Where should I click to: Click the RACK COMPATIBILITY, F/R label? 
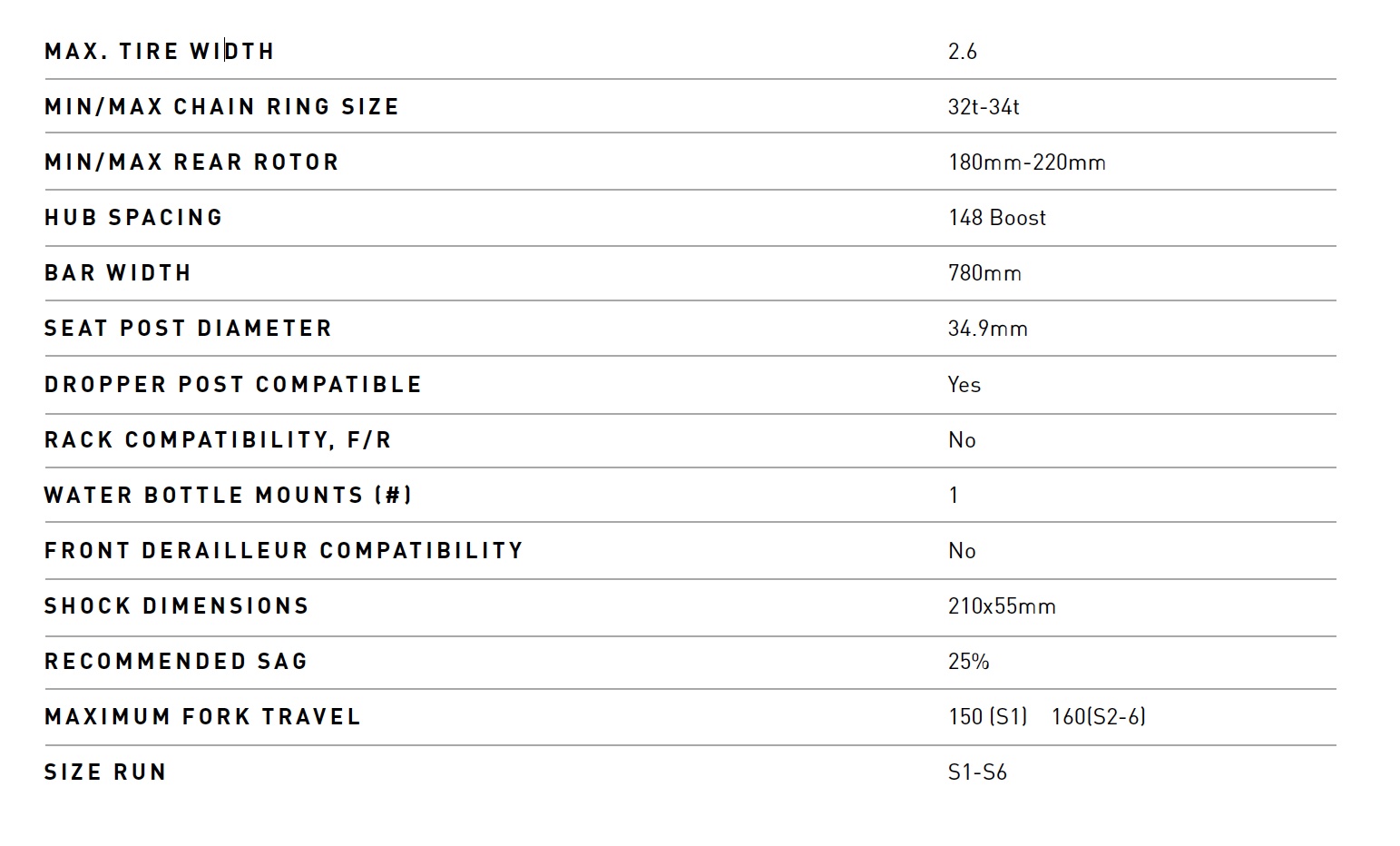coord(218,440)
